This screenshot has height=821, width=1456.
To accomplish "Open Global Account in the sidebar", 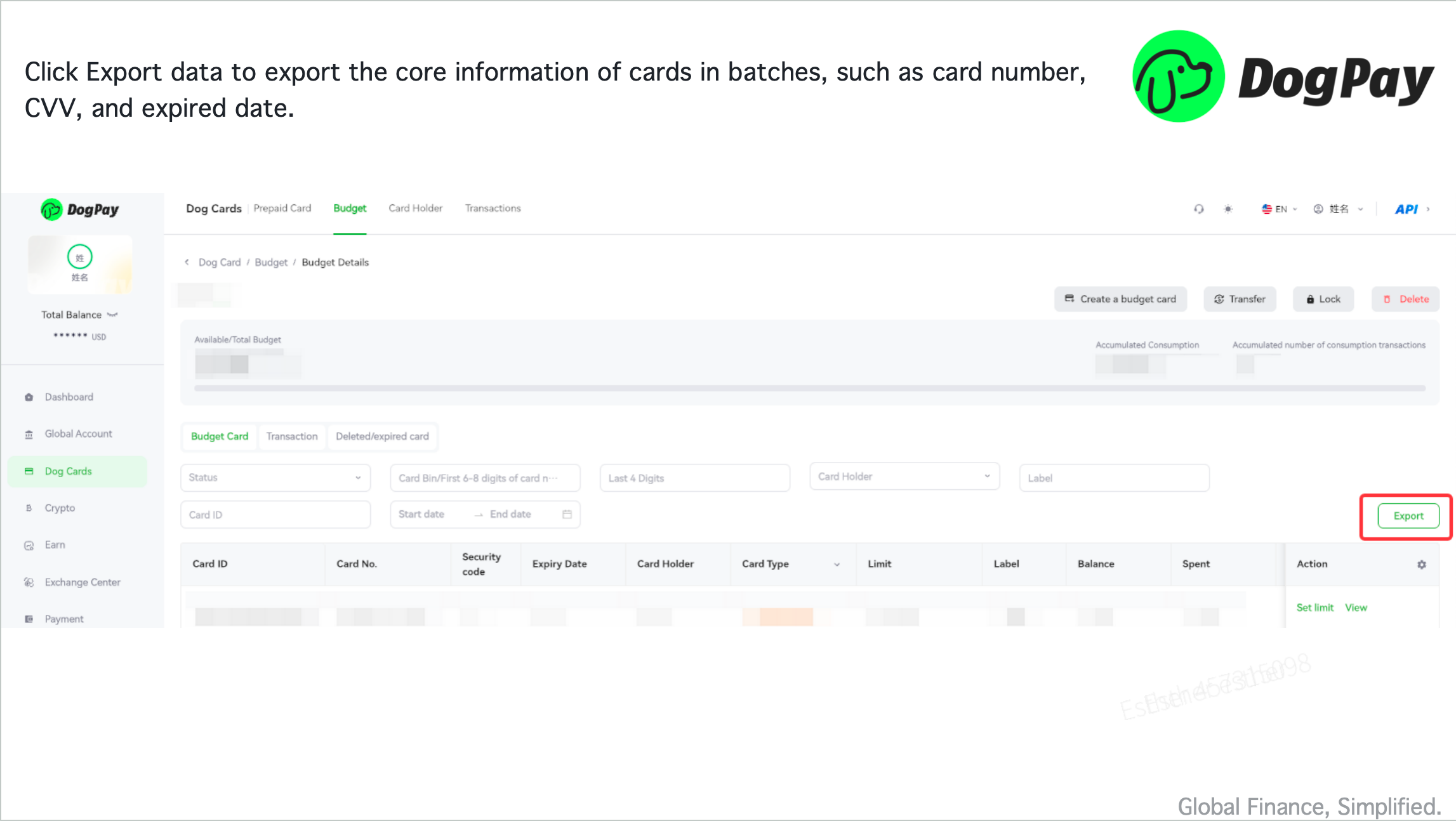I will tap(78, 434).
